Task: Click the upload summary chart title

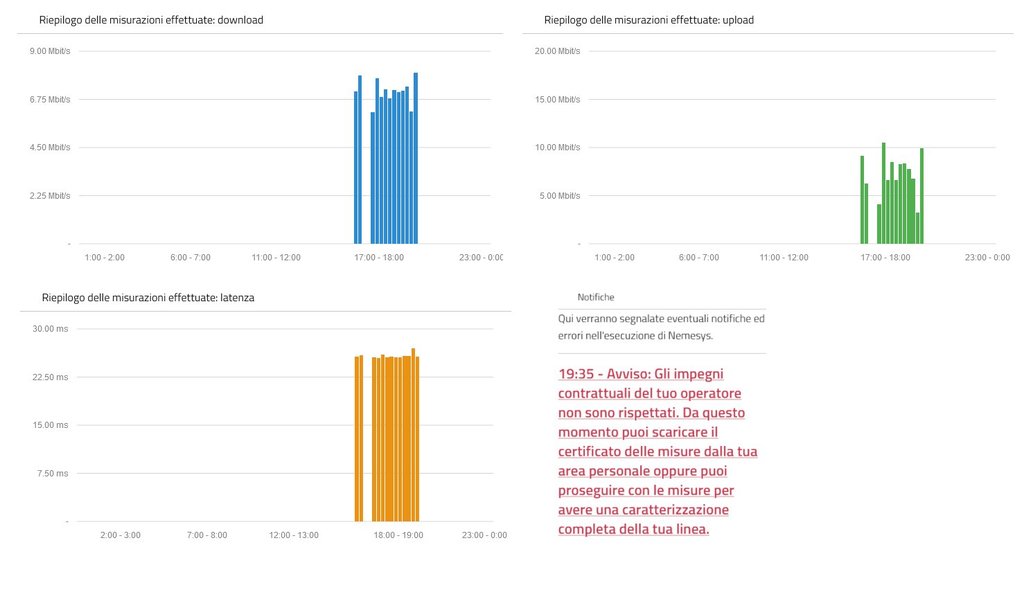Action: click(x=649, y=20)
